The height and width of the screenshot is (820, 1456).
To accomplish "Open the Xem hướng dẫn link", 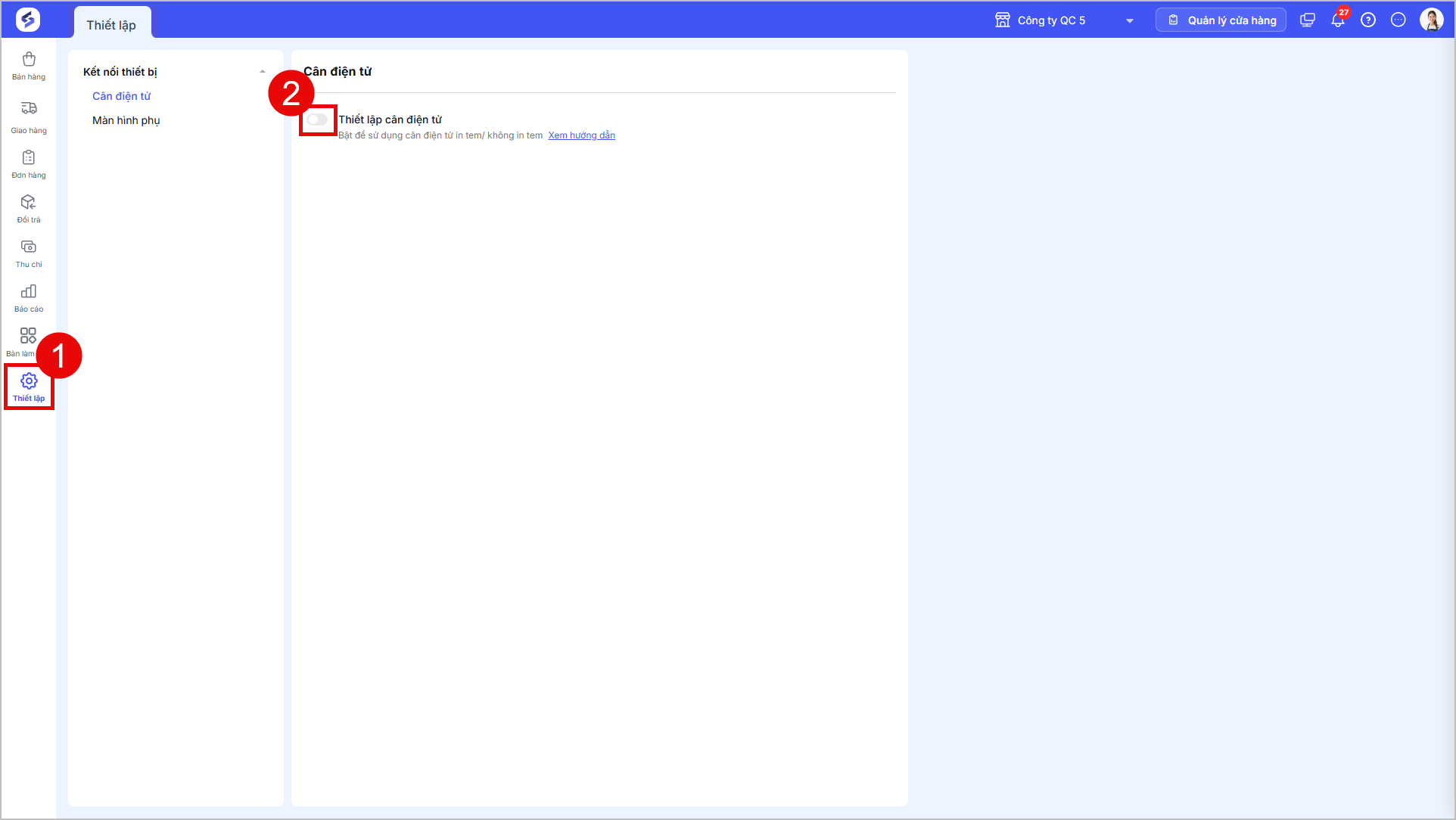I will point(581,135).
